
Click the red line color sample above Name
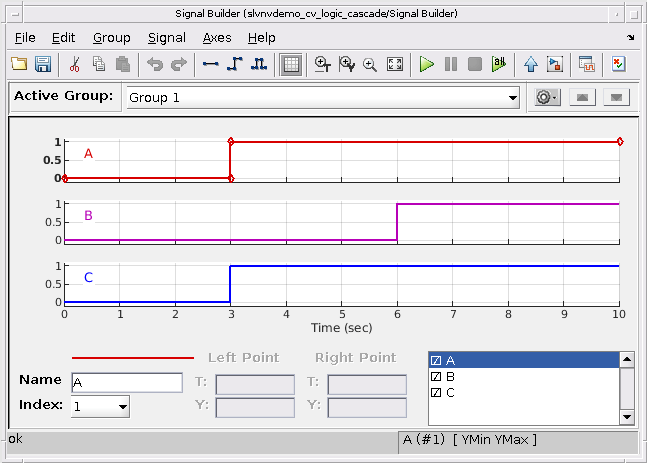point(133,358)
